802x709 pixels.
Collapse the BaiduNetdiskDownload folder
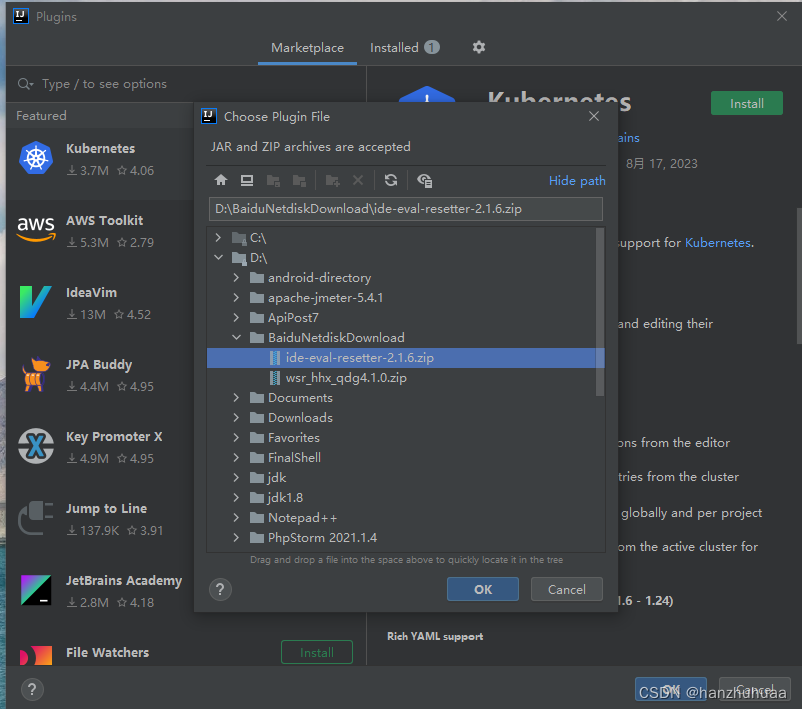coord(236,337)
